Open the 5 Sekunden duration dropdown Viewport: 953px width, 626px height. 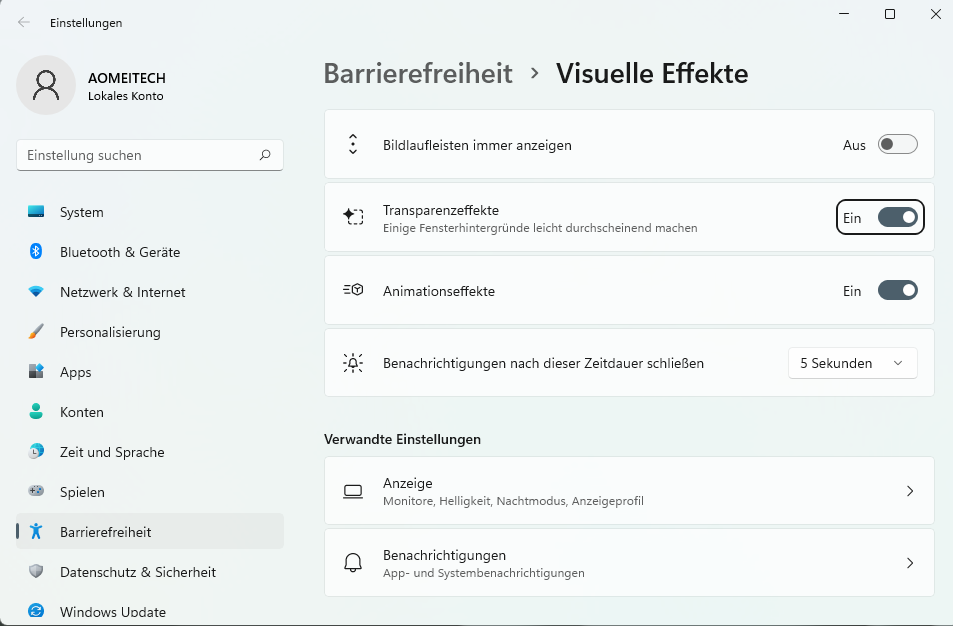pos(852,363)
